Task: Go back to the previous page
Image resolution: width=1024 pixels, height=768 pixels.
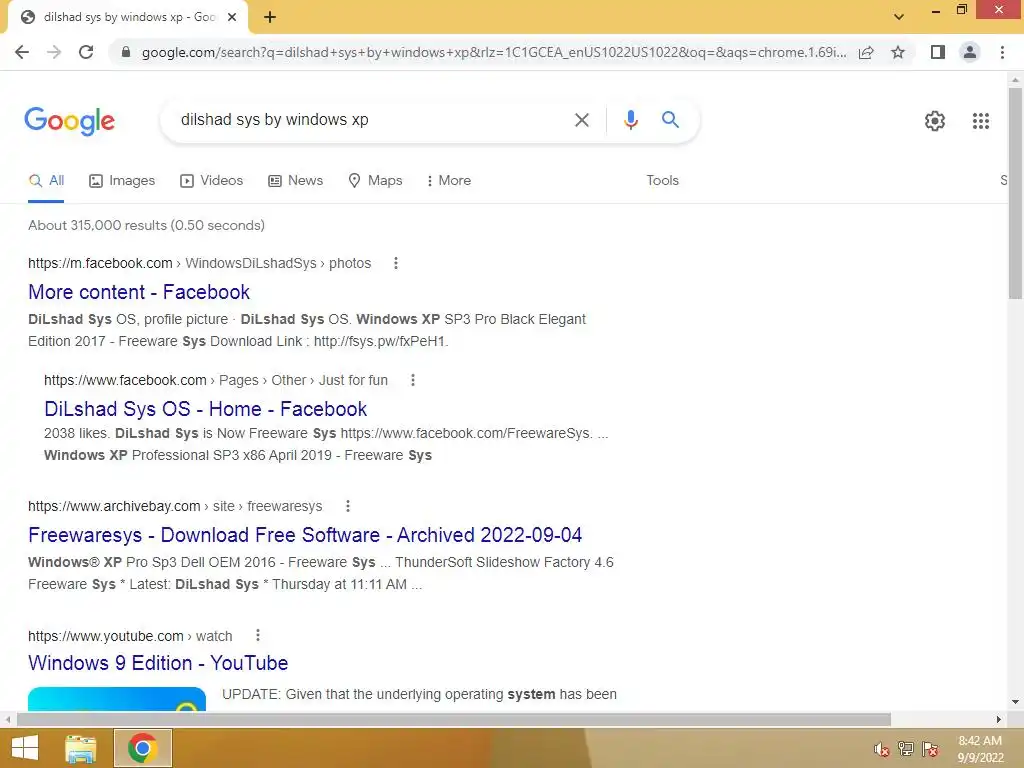Action: pos(22,52)
